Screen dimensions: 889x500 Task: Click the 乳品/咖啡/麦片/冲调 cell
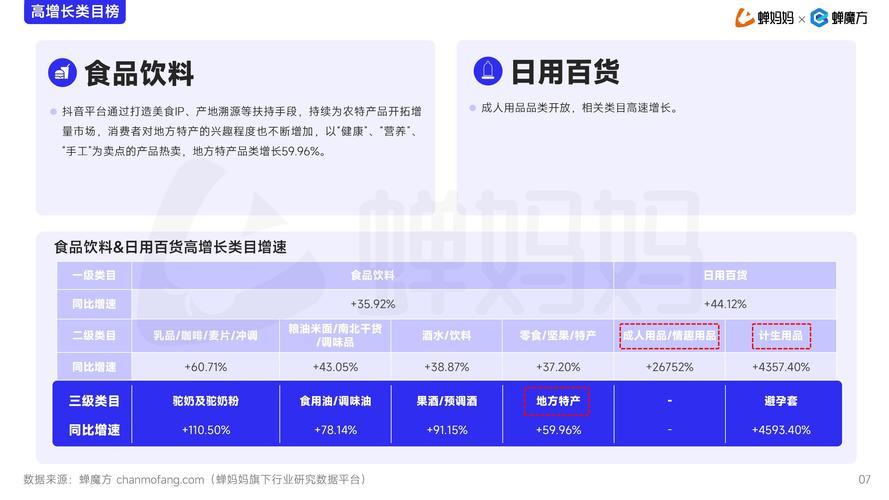tap(205, 336)
